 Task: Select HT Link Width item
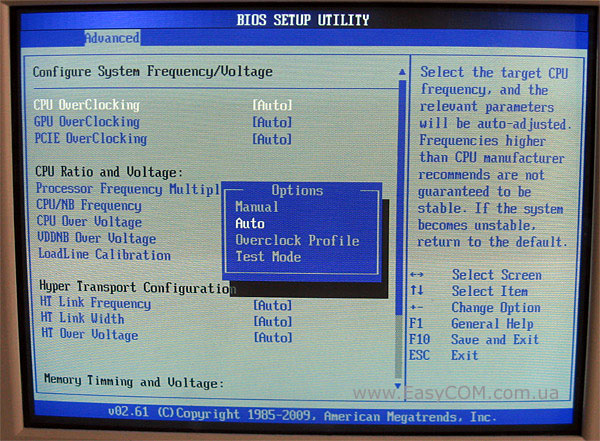pos(83,318)
